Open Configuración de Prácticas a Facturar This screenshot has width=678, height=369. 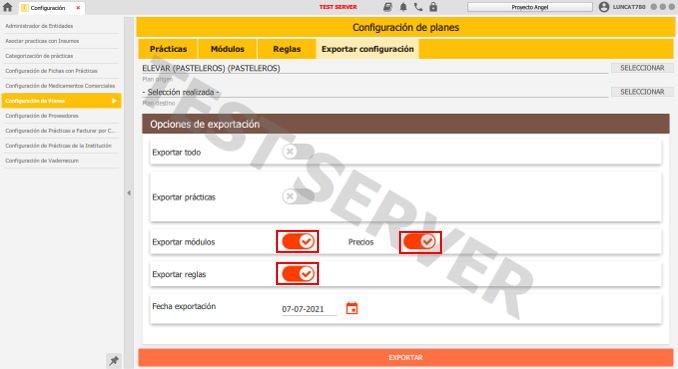(61, 131)
